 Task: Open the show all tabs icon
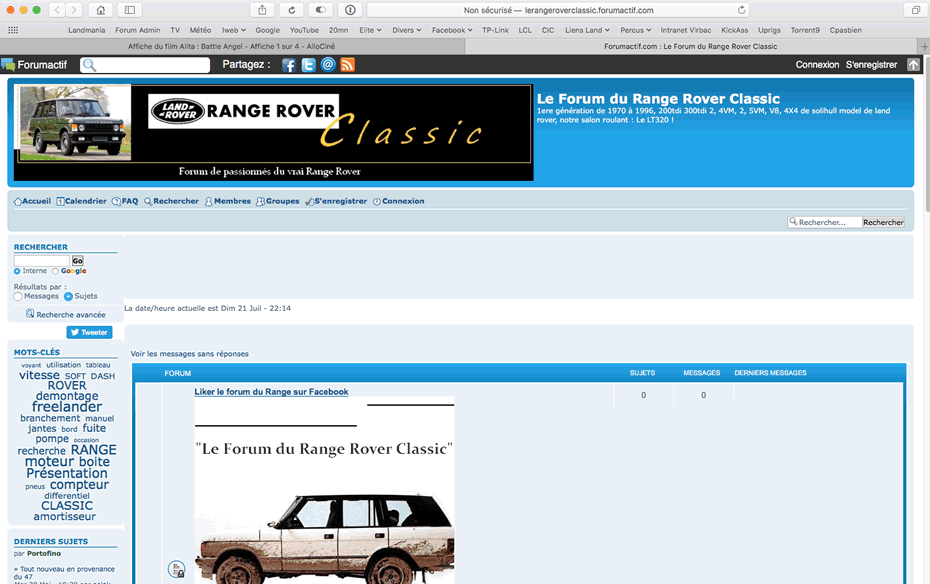click(x=916, y=10)
